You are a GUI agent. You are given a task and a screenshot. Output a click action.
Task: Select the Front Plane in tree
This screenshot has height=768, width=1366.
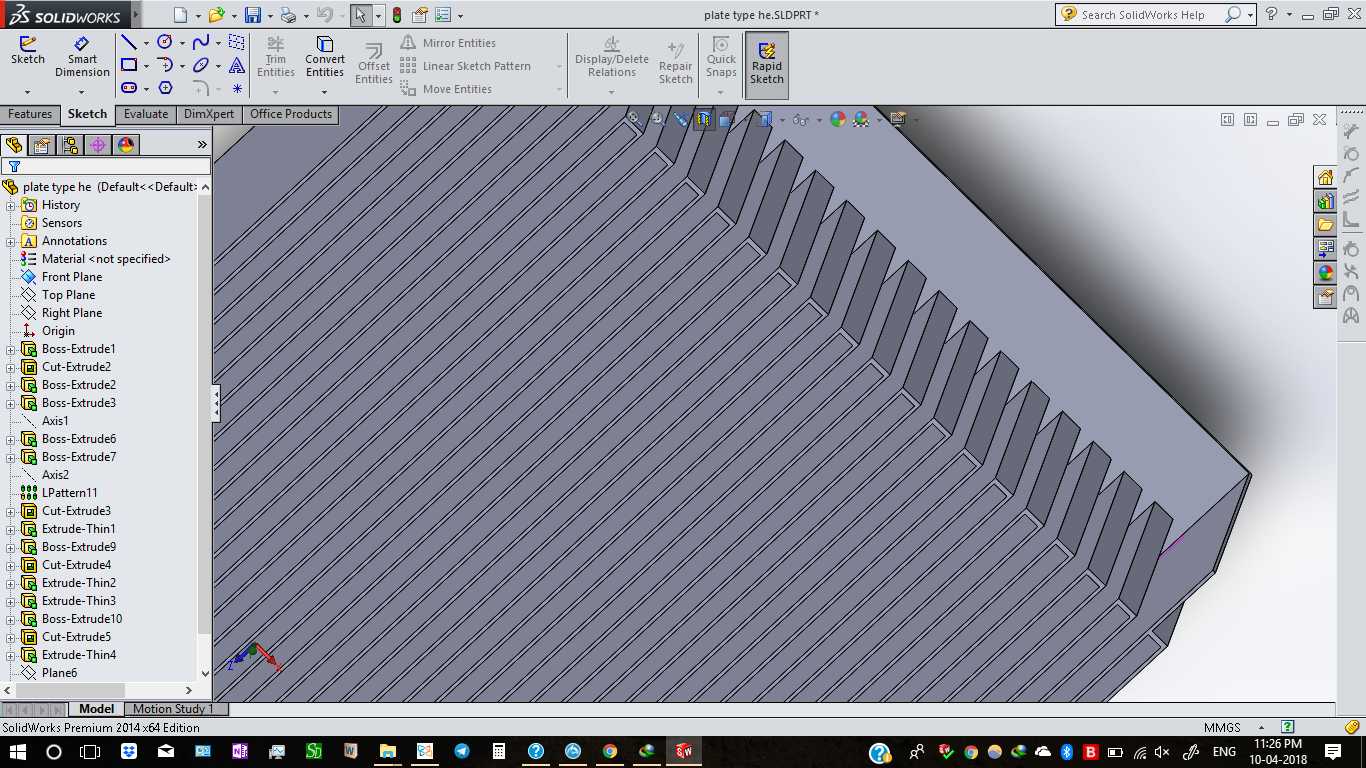point(72,277)
